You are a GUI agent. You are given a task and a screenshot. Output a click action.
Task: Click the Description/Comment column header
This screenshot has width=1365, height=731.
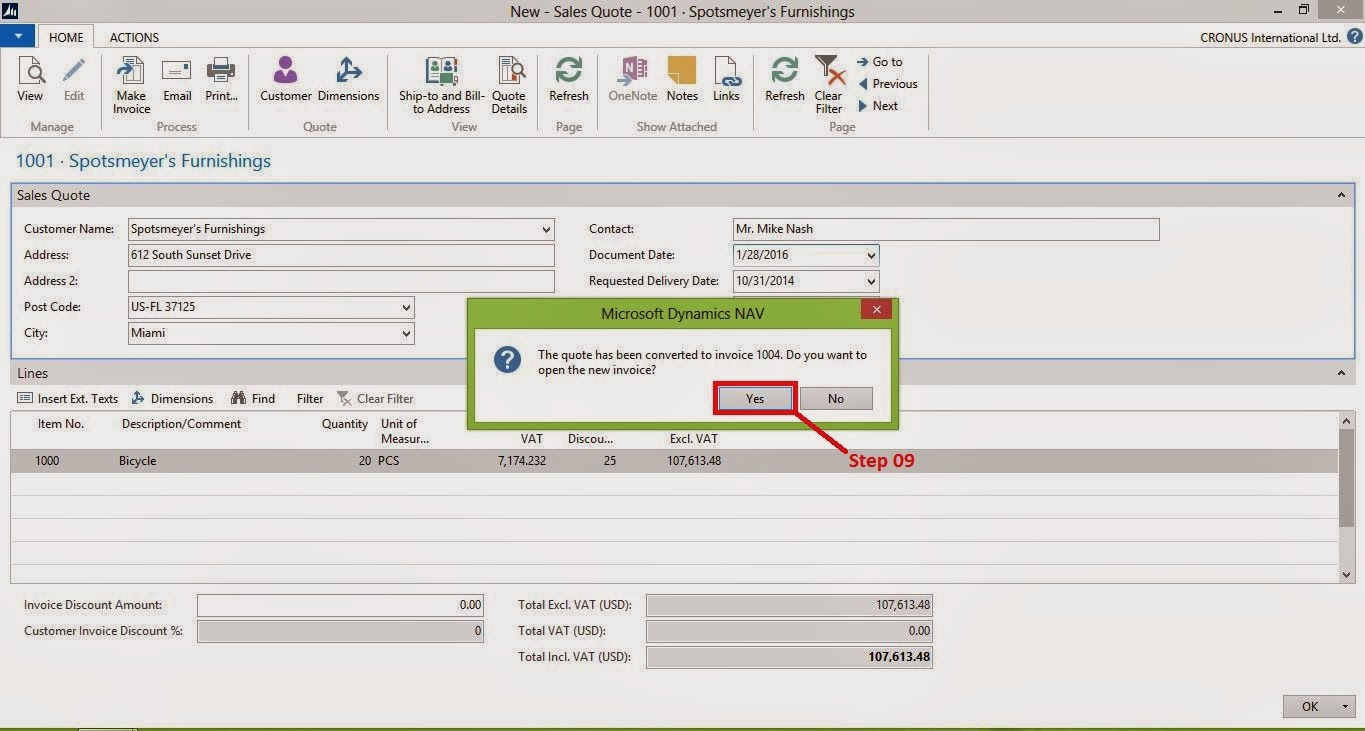tap(181, 424)
